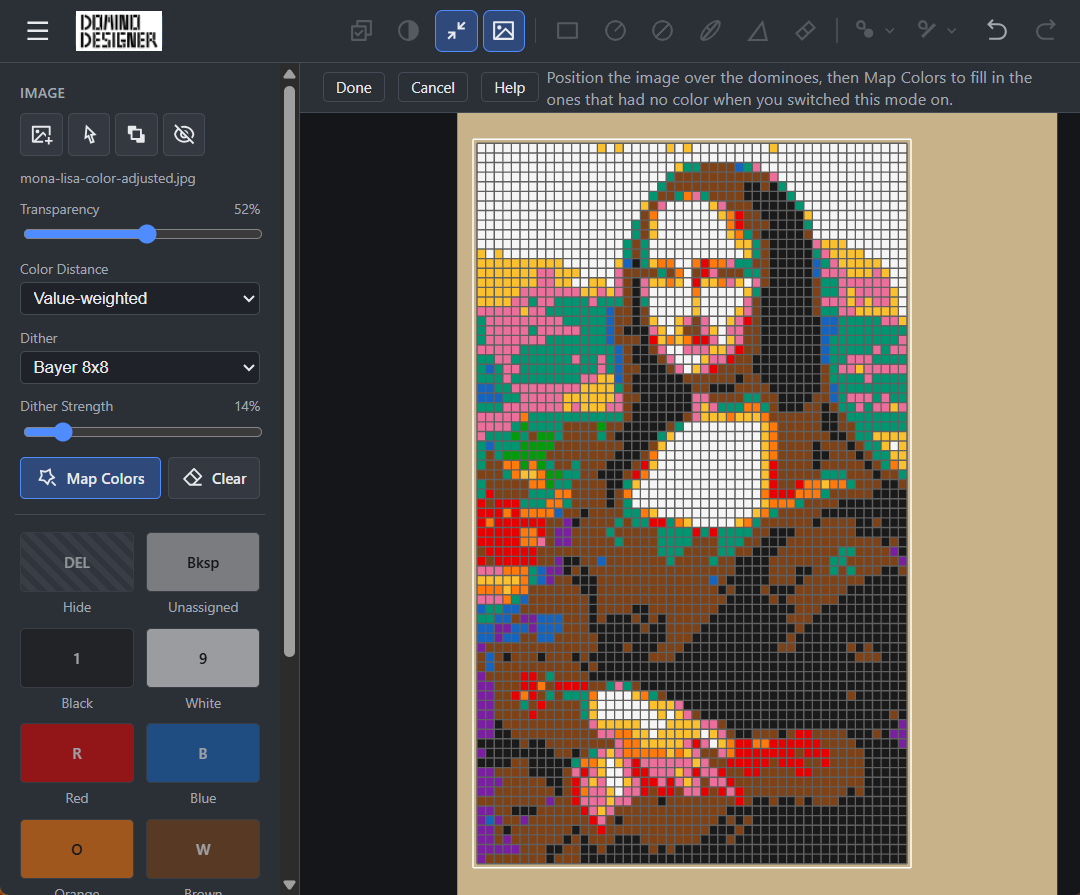Select the circle with diagonal slash tool
The image size is (1080, 895).
point(663,31)
